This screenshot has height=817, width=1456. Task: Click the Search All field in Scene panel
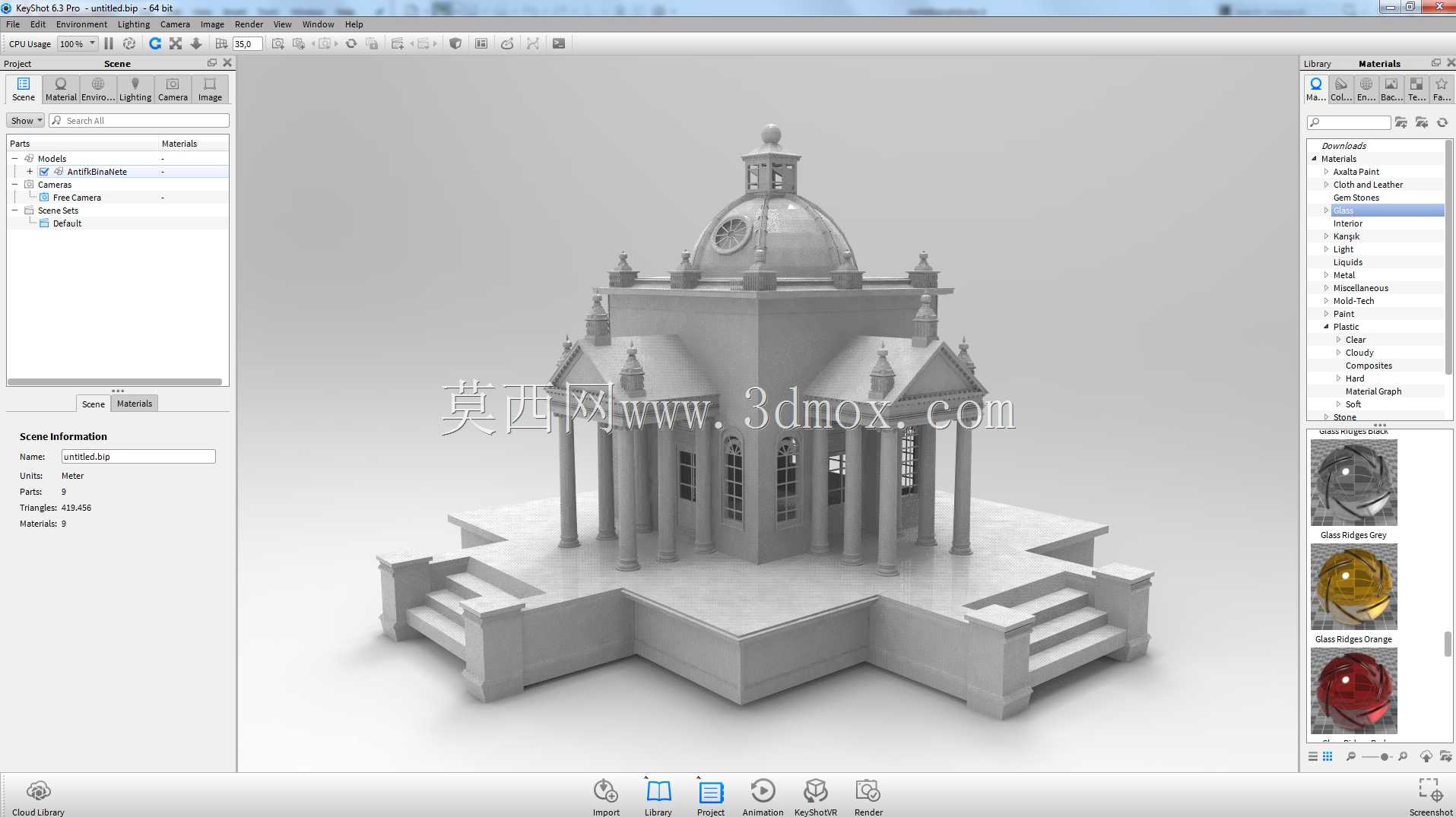click(x=139, y=121)
